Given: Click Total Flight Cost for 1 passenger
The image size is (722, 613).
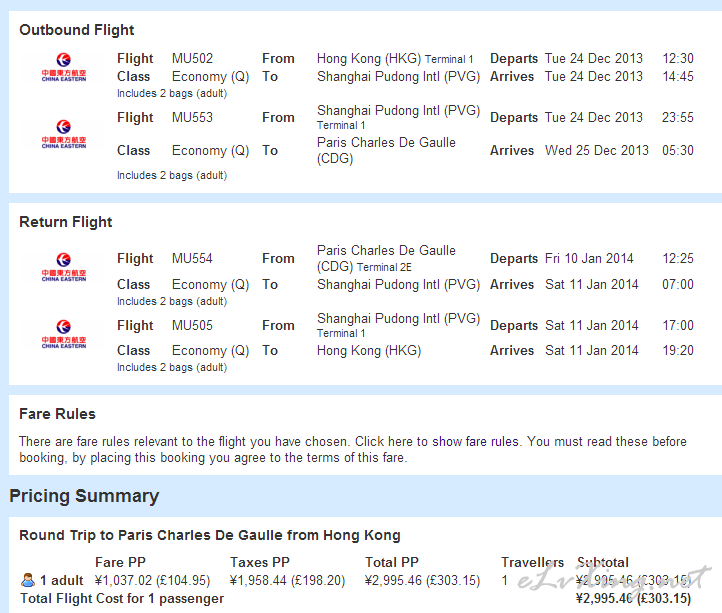Looking at the screenshot, I should point(121,599).
